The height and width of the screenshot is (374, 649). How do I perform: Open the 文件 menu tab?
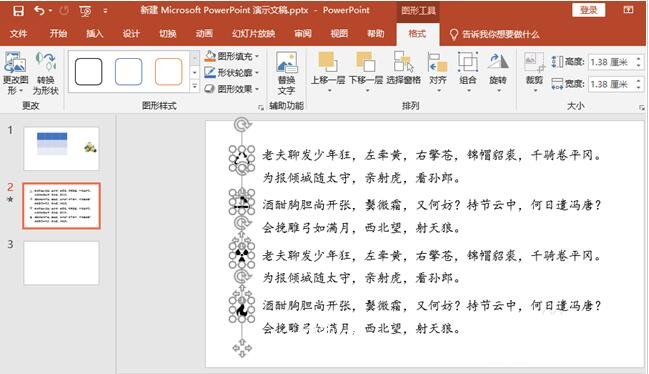point(19,34)
